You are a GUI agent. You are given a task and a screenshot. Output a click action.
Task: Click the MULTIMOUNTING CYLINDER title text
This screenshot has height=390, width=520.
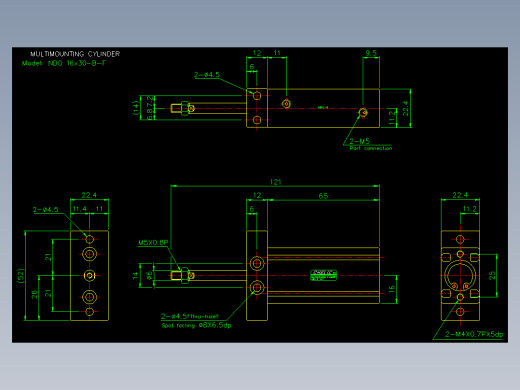click(x=75, y=54)
